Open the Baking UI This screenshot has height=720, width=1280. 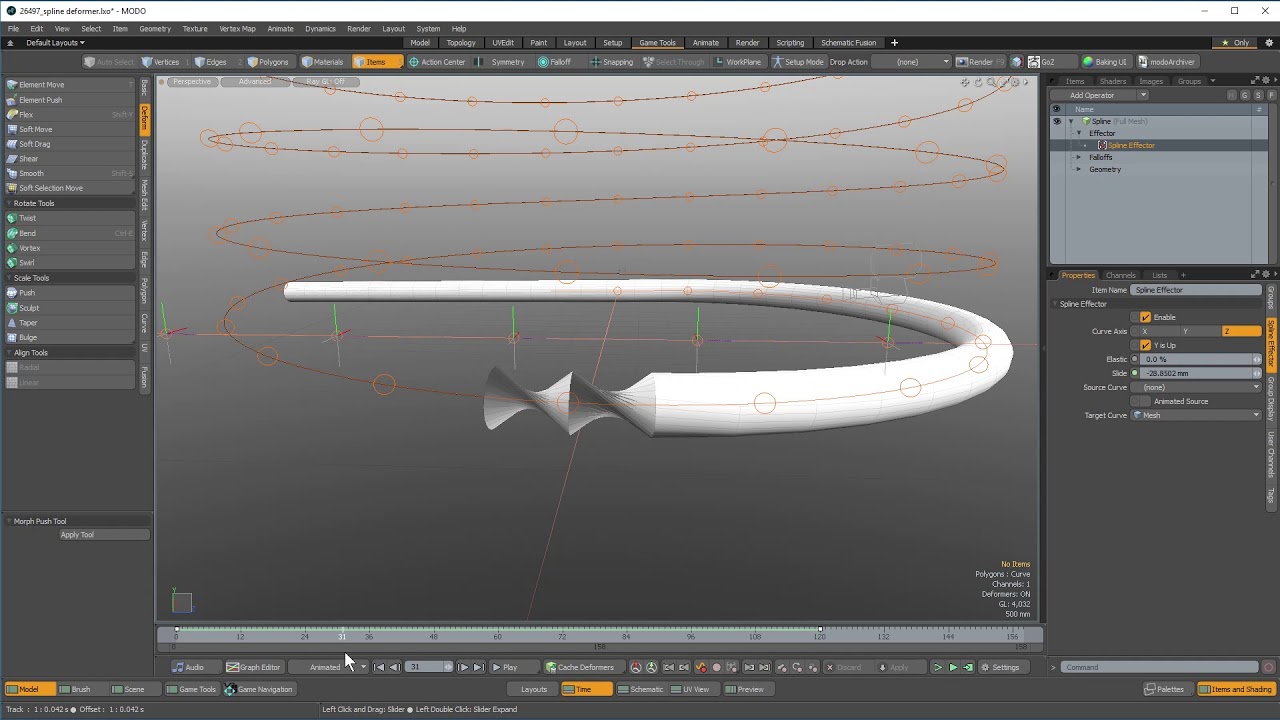1104,62
